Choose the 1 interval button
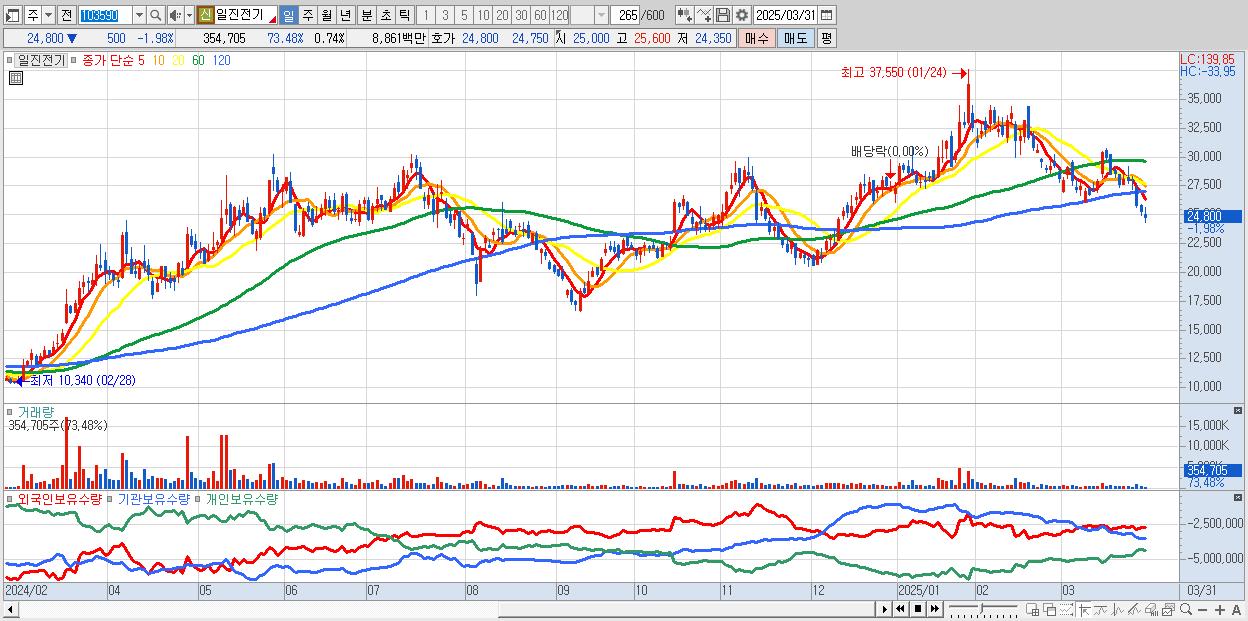 [426, 15]
